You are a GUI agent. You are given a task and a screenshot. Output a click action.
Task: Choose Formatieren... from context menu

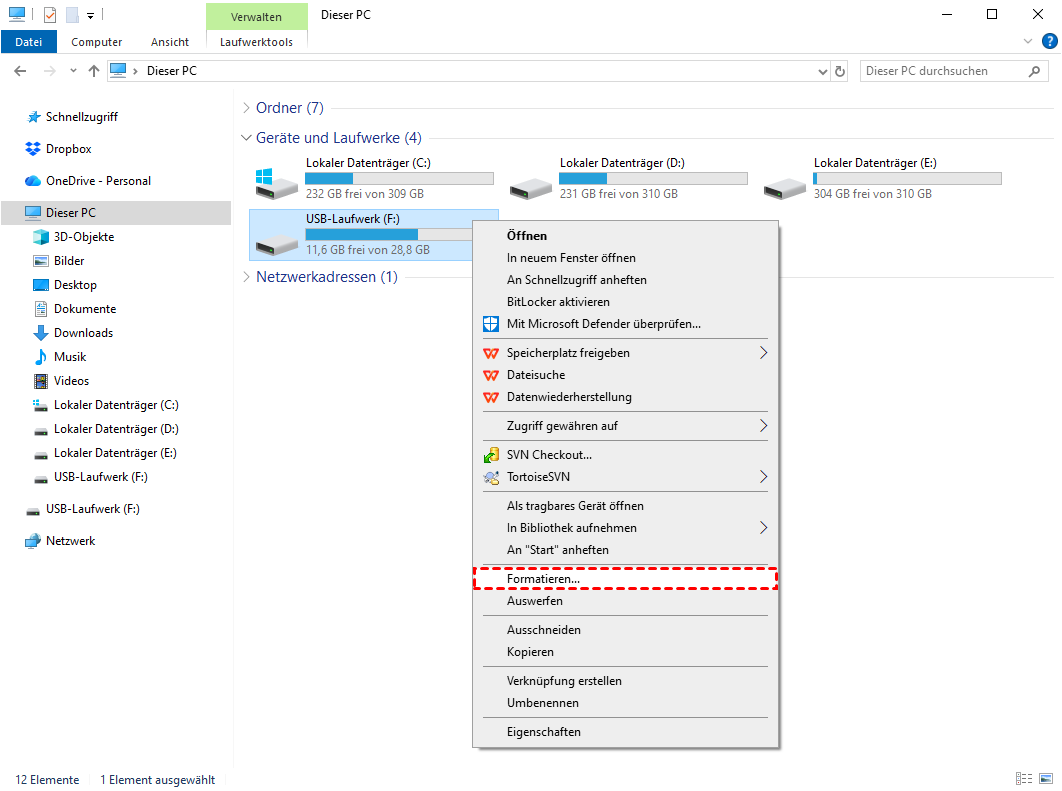(543, 579)
